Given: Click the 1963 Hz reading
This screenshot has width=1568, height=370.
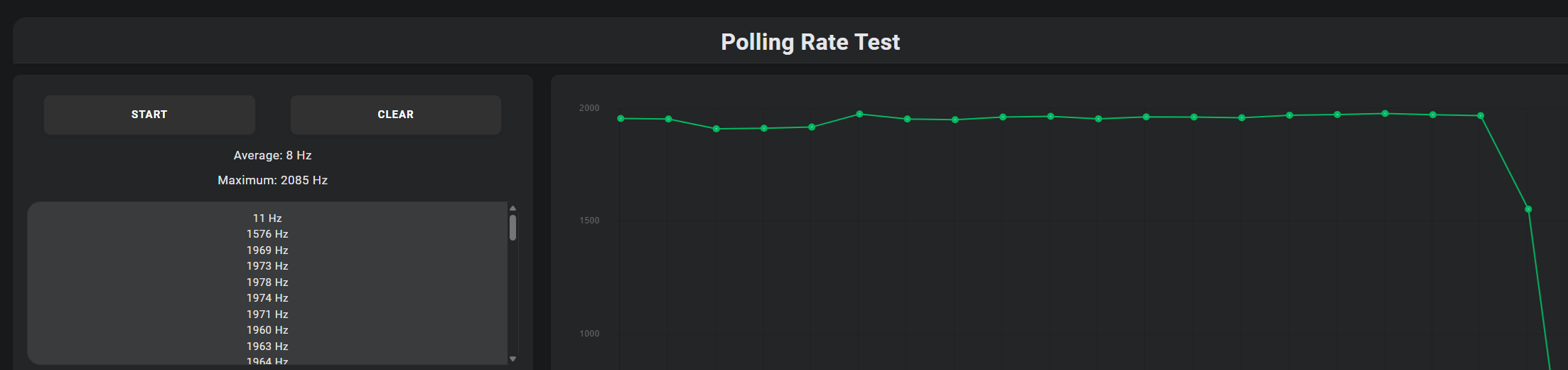Looking at the screenshot, I should (267, 347).
